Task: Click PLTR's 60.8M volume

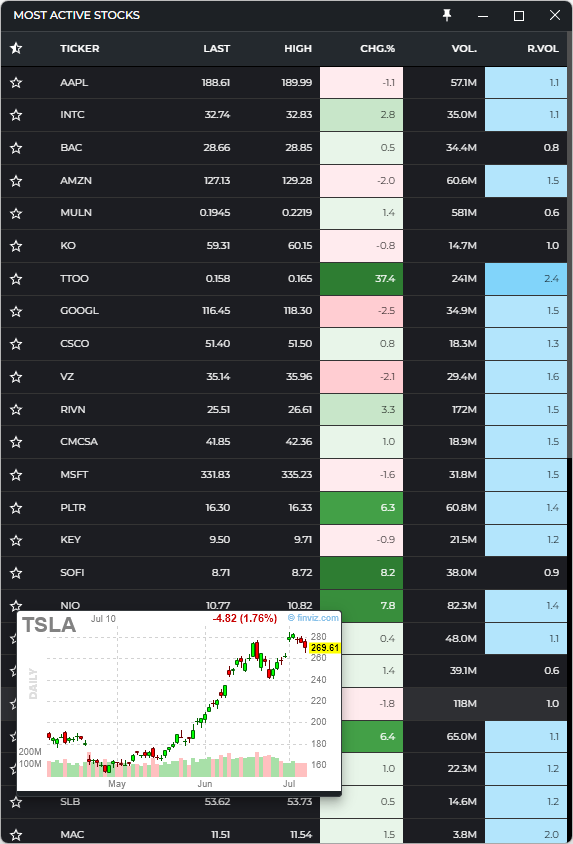Action: click(462, 508)
